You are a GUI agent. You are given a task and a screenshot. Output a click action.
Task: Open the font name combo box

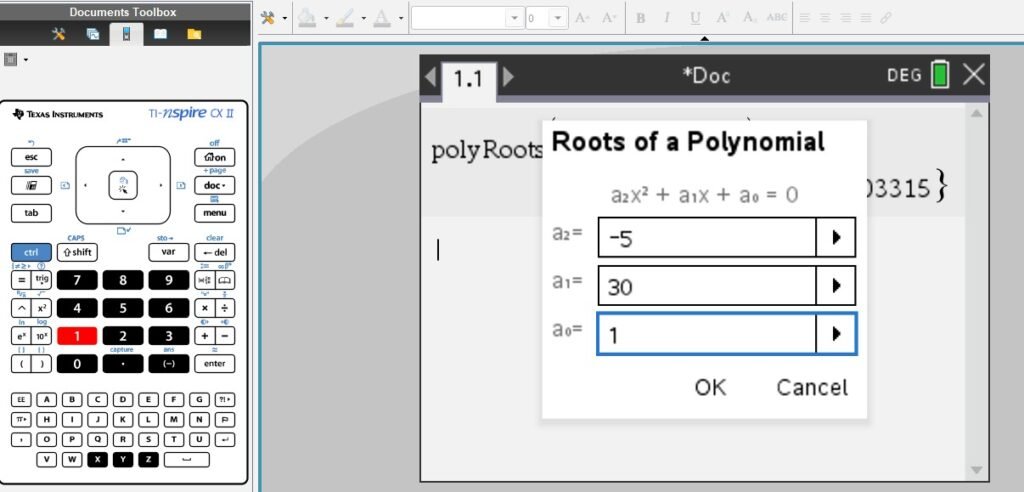click(x=468, y=18)
